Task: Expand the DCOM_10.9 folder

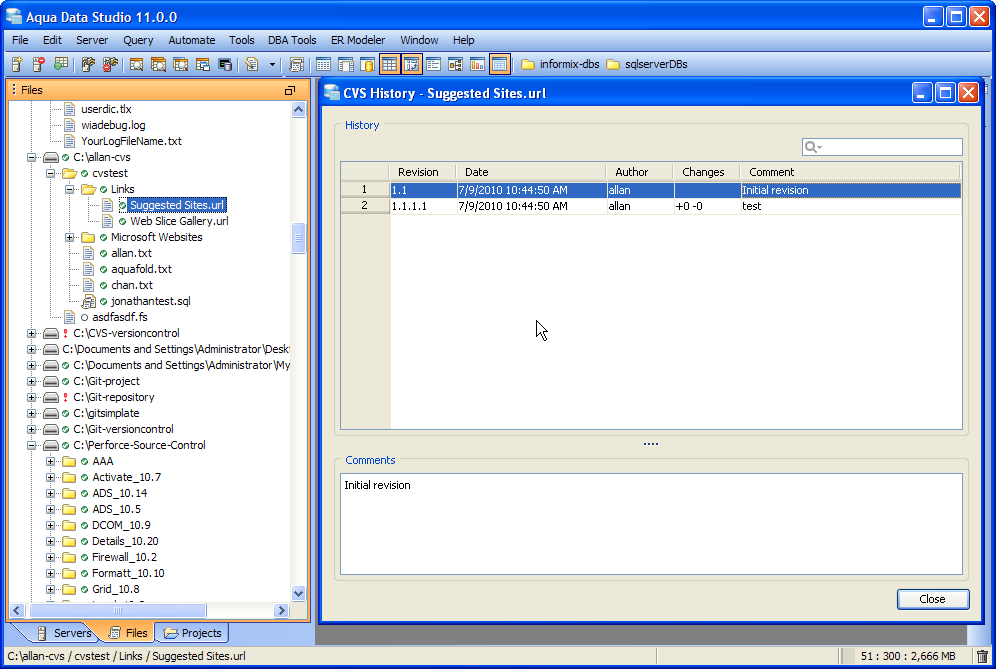Action: [50, 525]
